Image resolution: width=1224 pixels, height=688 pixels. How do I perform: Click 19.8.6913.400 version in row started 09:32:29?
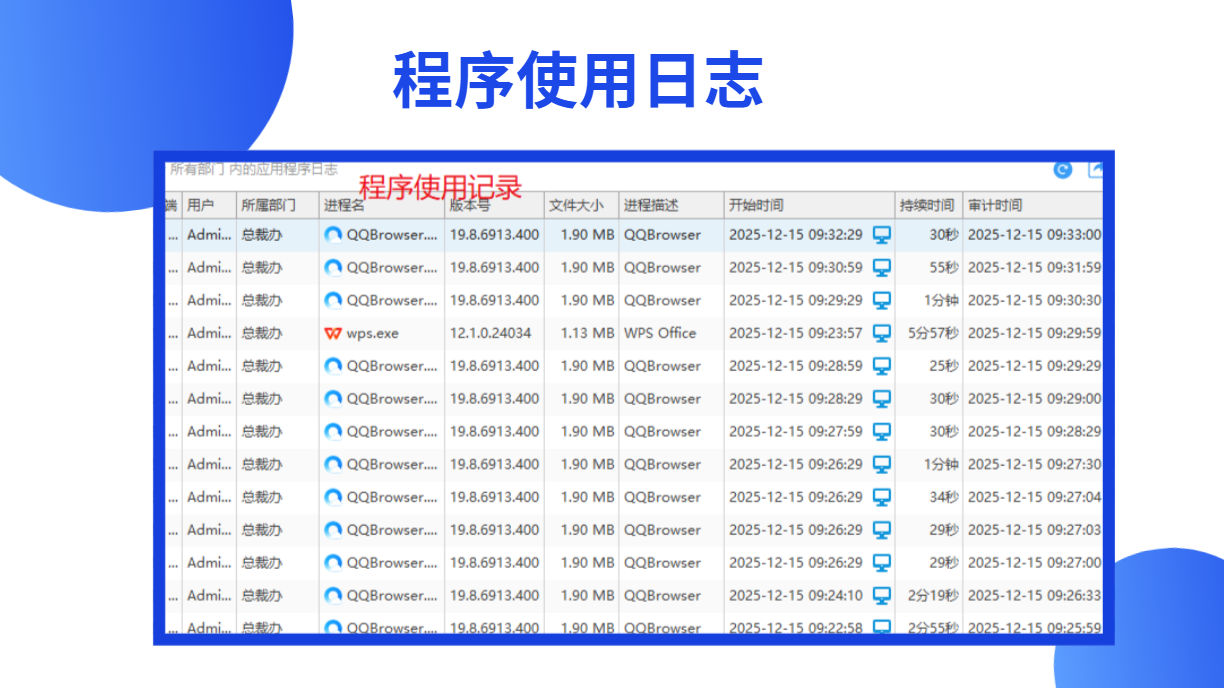point(494,235)
